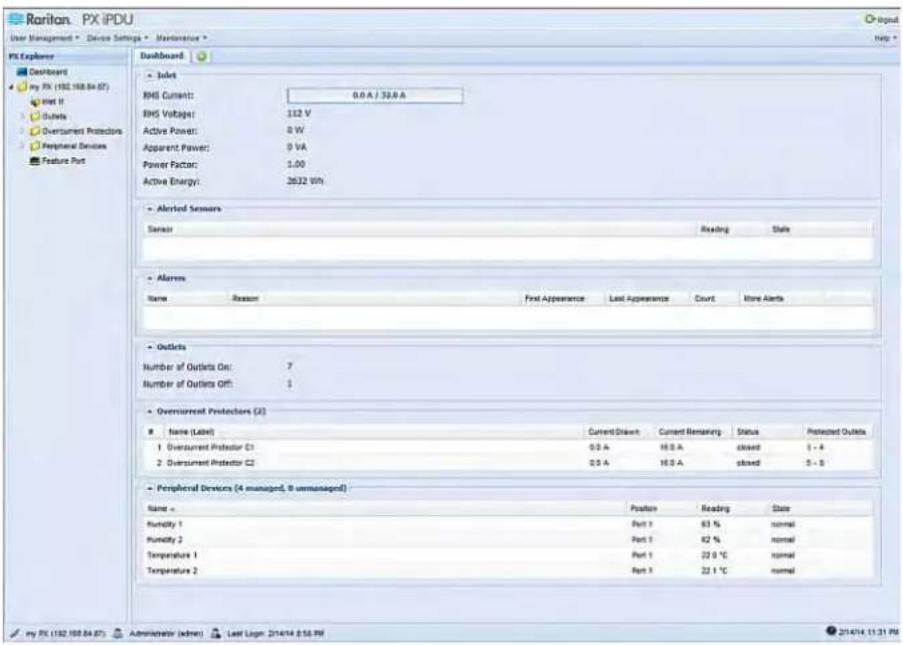Click the Active Energy value
This screenshot has width=903, height=645.
[x=305, y=181]
